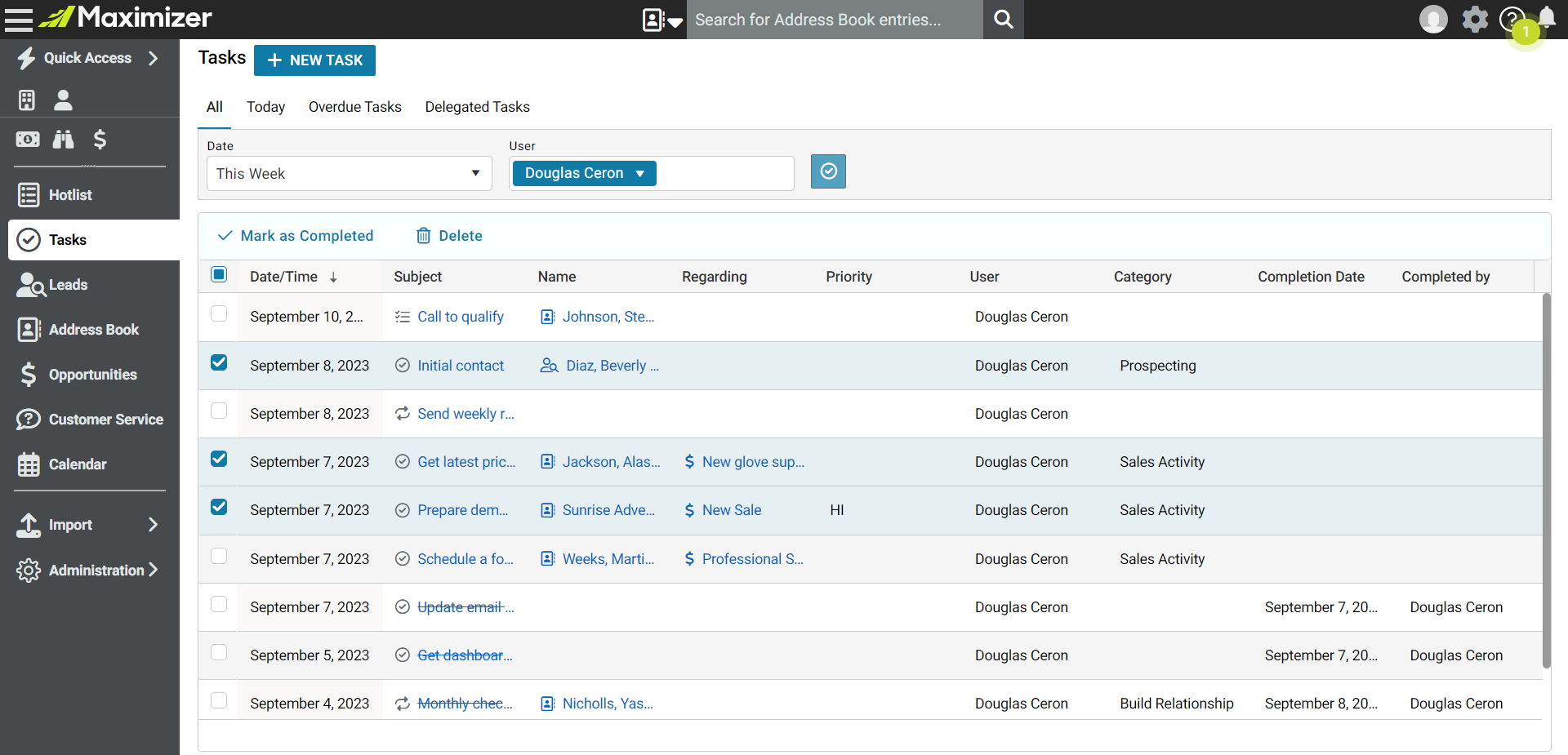Screen dimensions: 1568x755
Task: Select the All tasks tab
Action: [x=214, y=107]
